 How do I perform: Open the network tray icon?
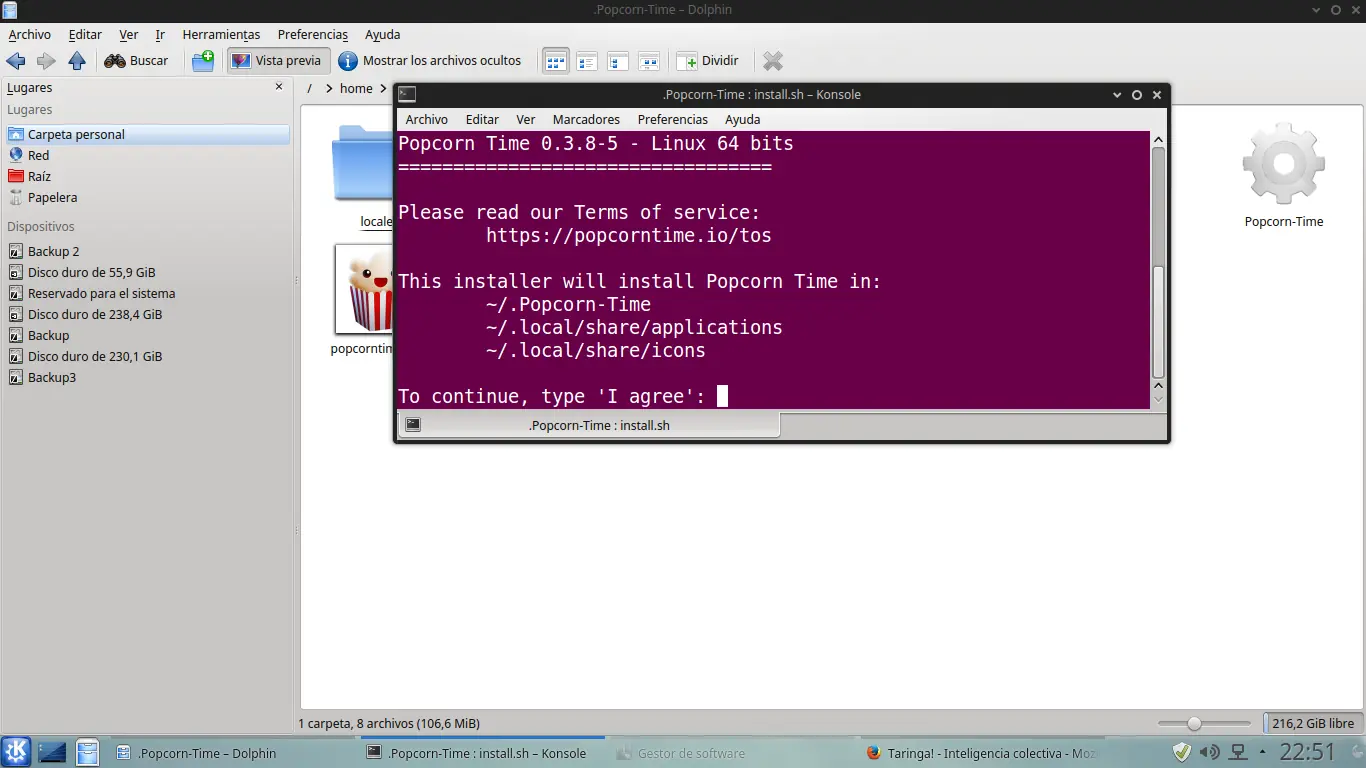1238,752
